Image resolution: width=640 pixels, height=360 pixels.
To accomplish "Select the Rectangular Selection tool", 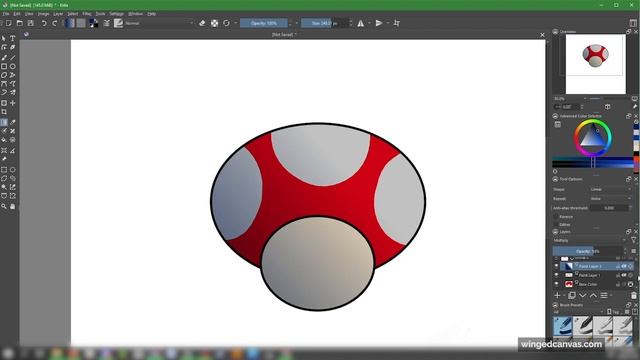I will [4, 169].
